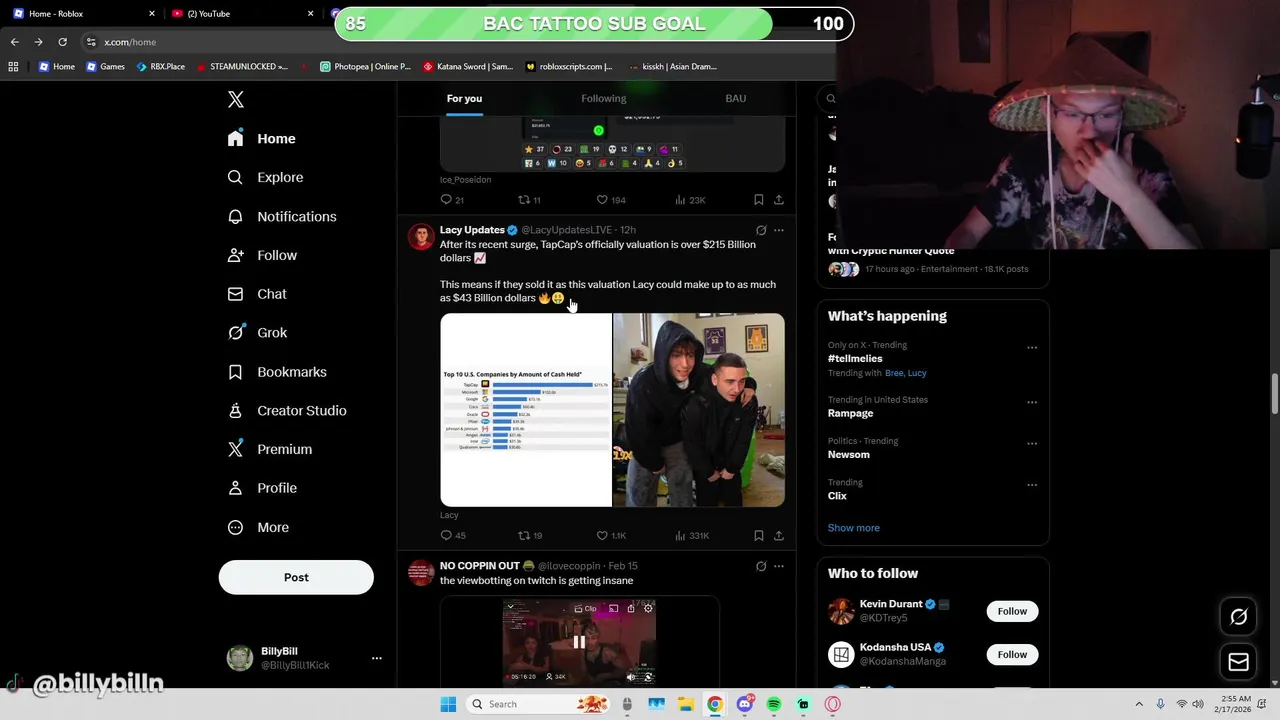
Task: Switch to the For you tab
Action: click(464, 98)
